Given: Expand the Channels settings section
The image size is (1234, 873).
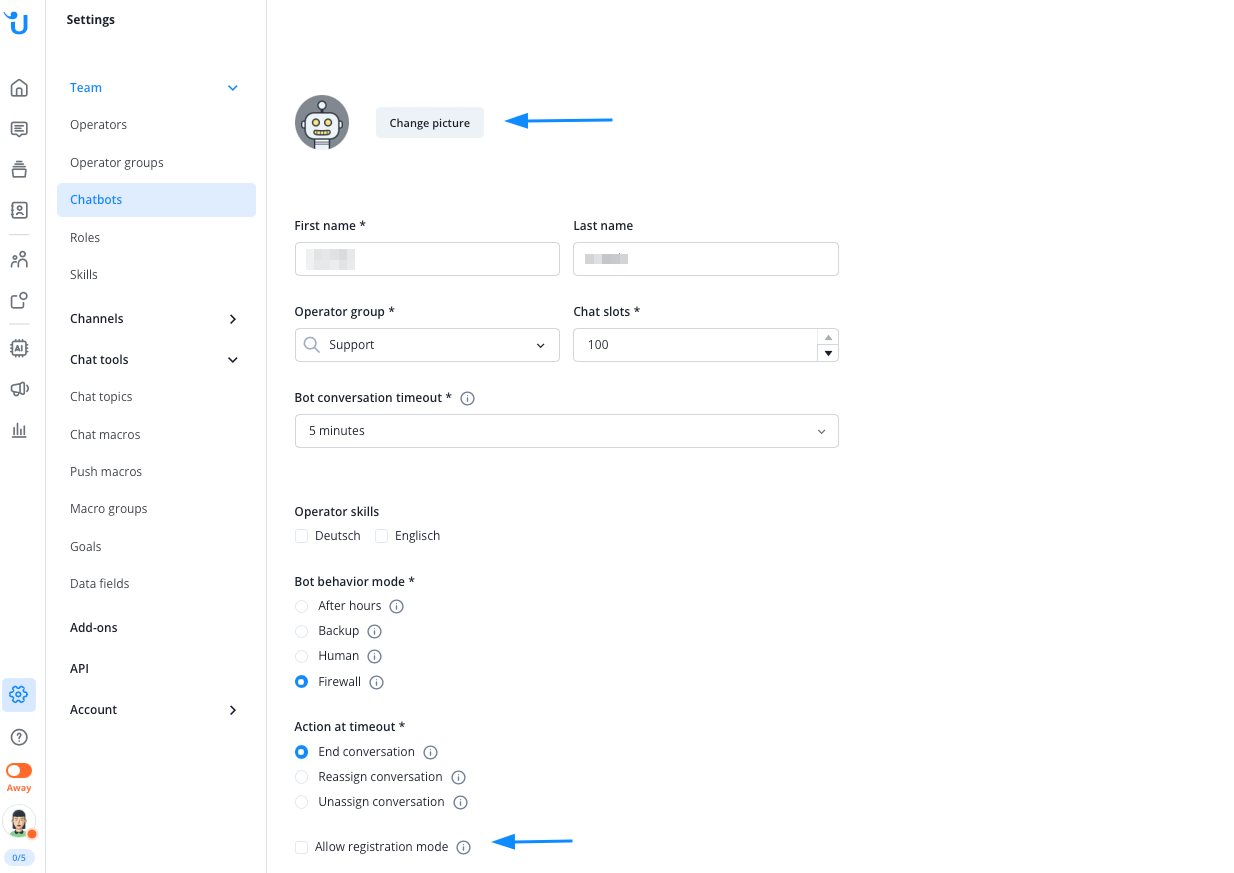Looking at the screenshot, I should 155,319.
